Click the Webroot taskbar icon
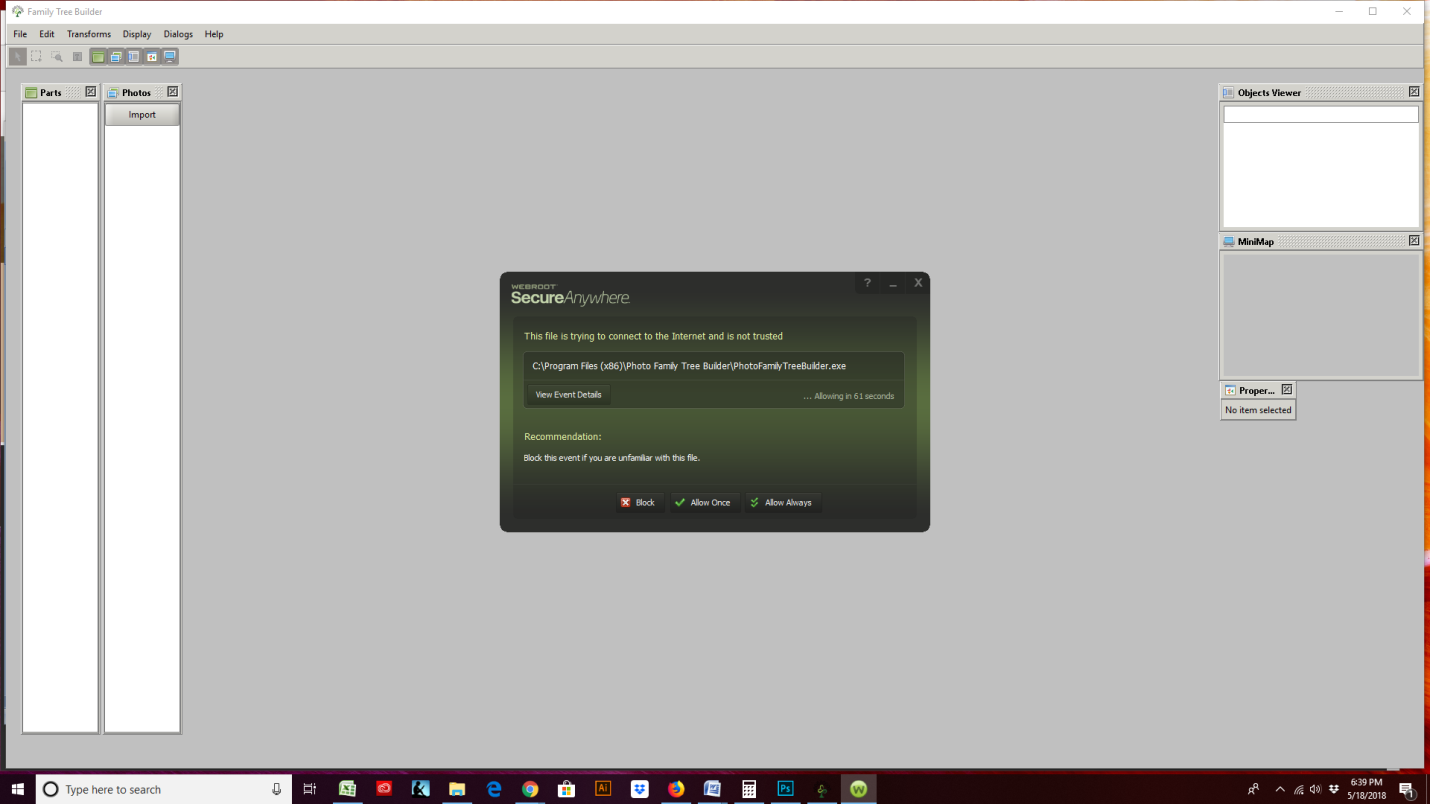The height and width of the screenshot is (804, 1430). click(x=858, y=789)
